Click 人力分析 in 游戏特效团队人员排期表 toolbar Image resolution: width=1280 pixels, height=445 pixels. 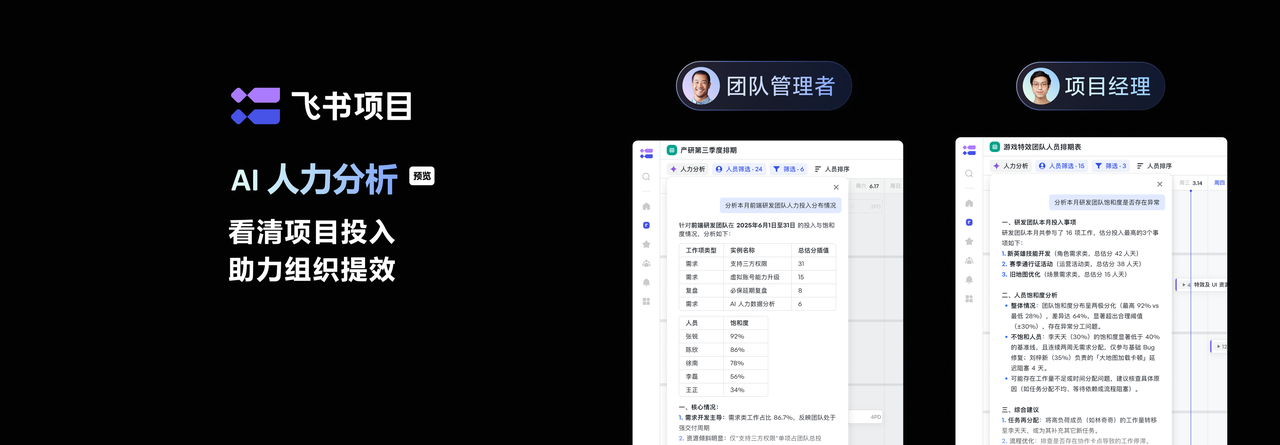(x=1010, y=166)
